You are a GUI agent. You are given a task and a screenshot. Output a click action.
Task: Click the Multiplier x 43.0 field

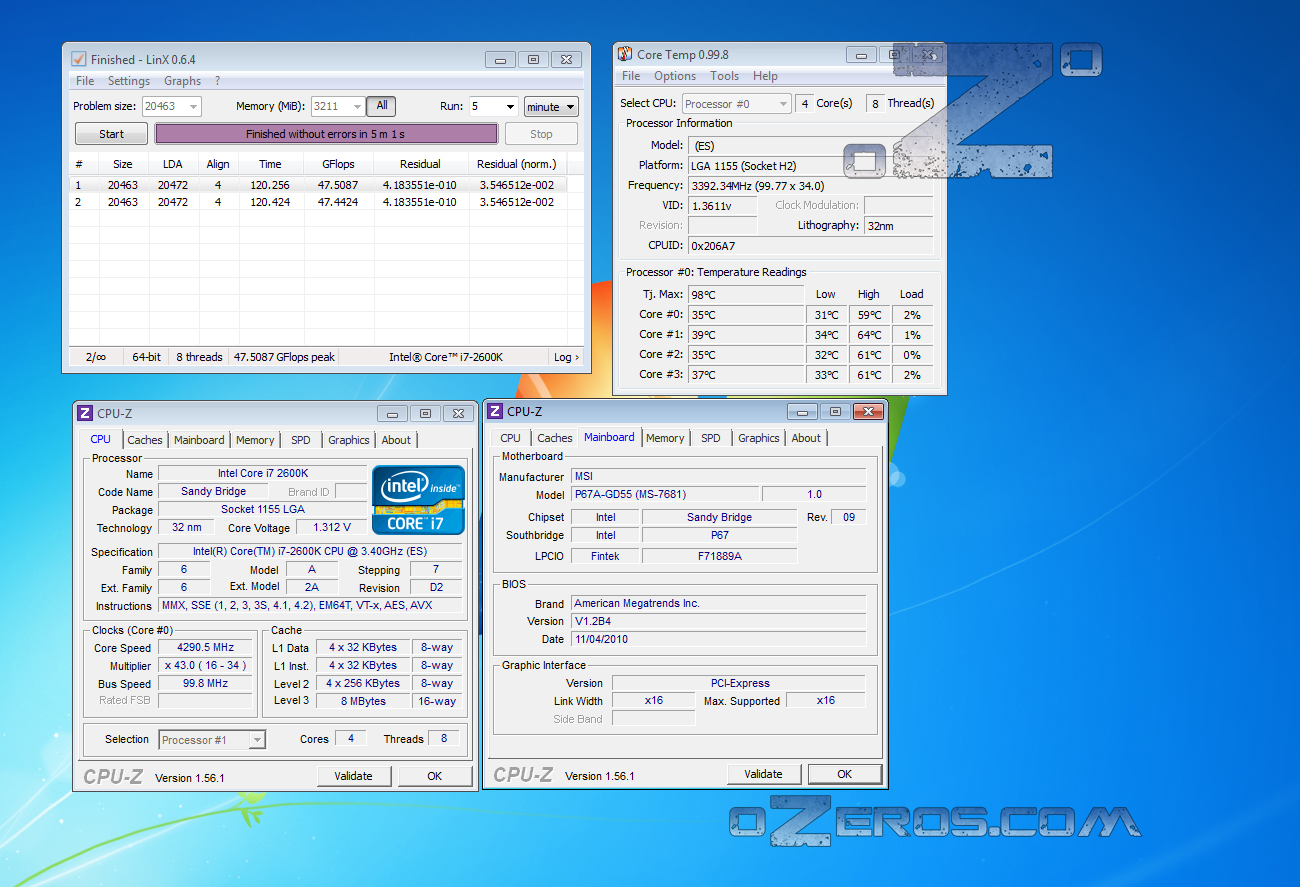(205, 666)
